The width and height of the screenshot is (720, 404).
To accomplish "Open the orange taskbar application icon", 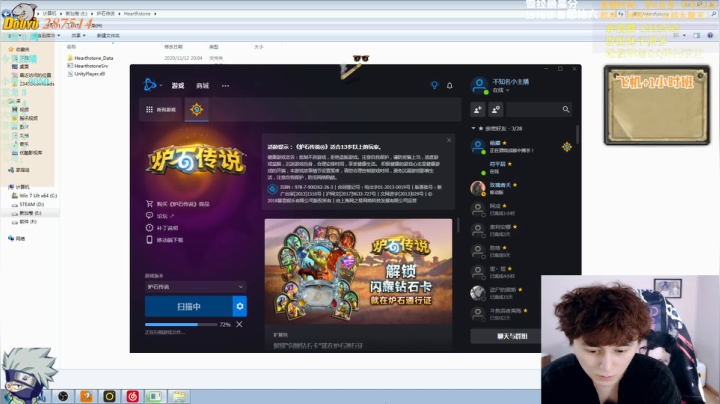I will [86, 396].
